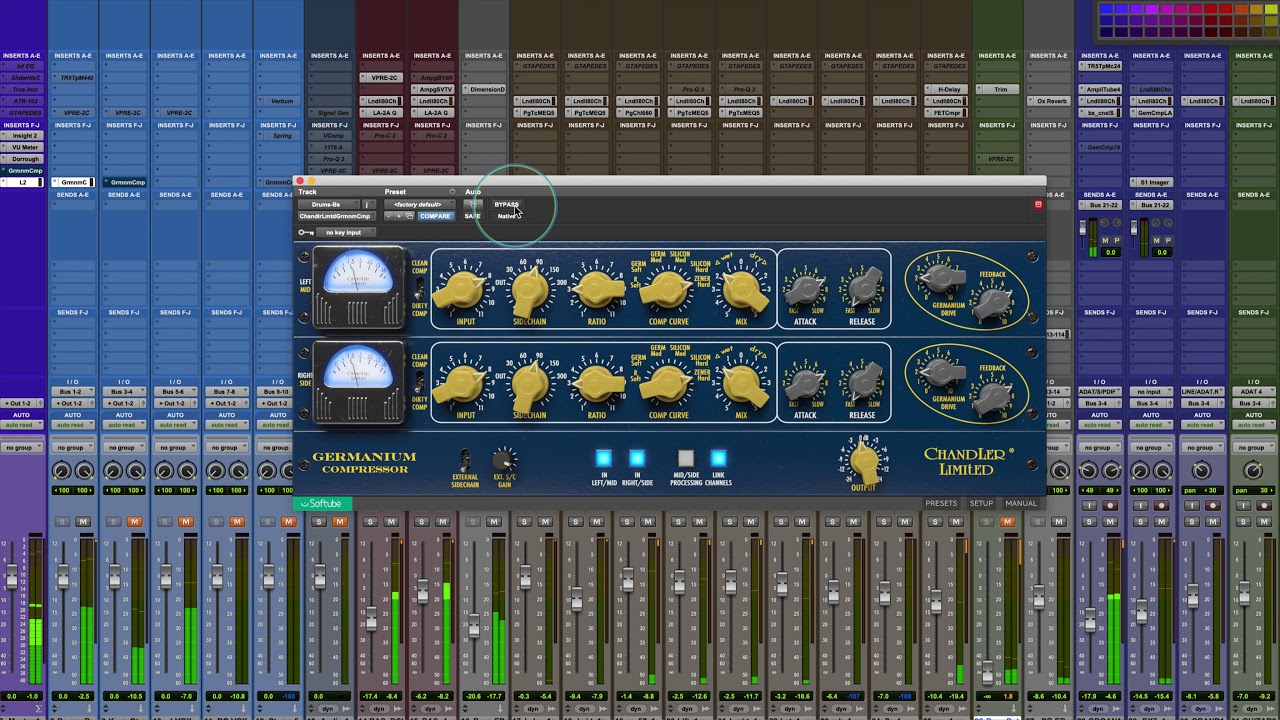The image size is (1280, 720).
Task: Open the Insight 2 insert in the mixer
Action: point(22,136)
